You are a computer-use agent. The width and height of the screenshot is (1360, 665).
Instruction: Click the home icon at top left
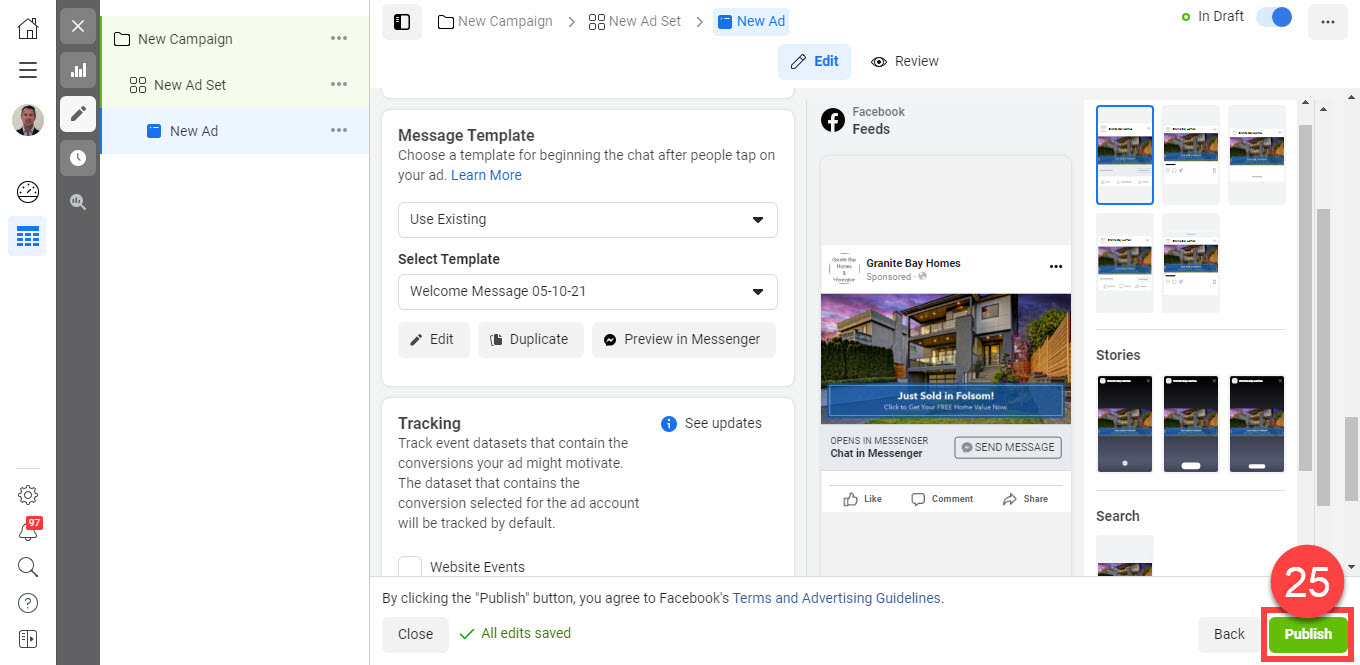point(27,28)
